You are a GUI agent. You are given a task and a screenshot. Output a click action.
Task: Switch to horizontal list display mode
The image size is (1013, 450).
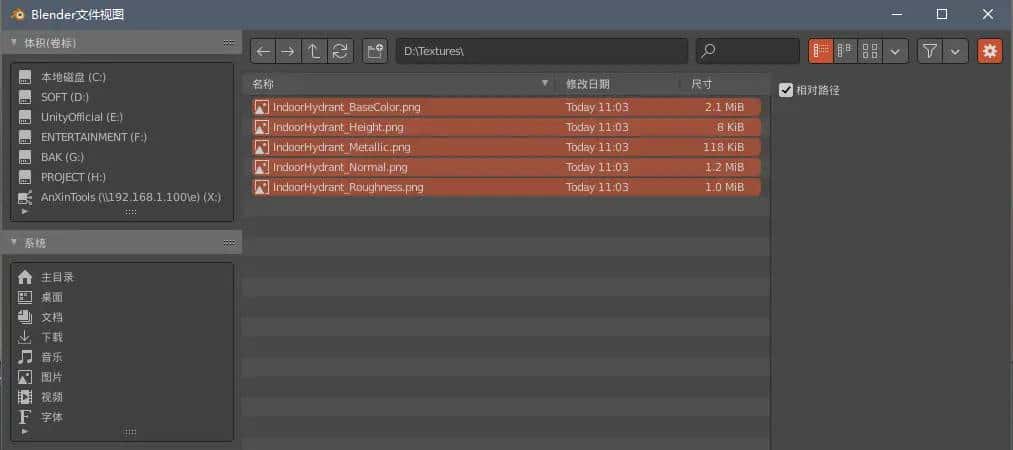point(846,52)
